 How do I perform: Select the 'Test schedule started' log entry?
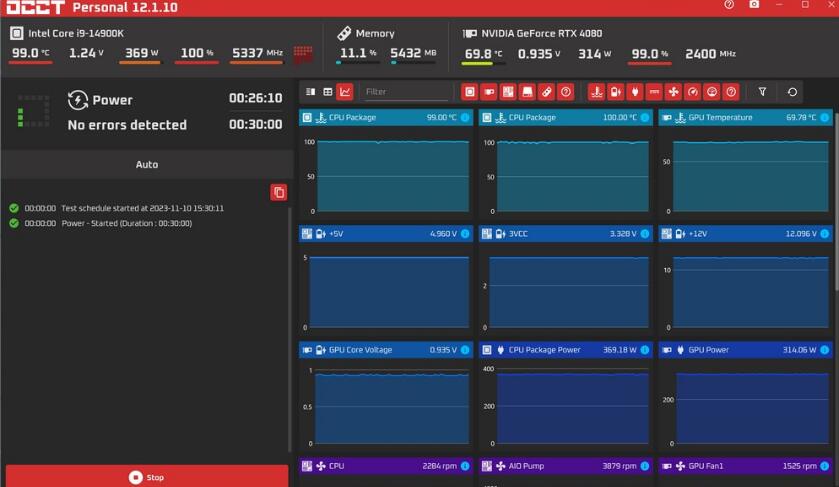coord(117,208)
